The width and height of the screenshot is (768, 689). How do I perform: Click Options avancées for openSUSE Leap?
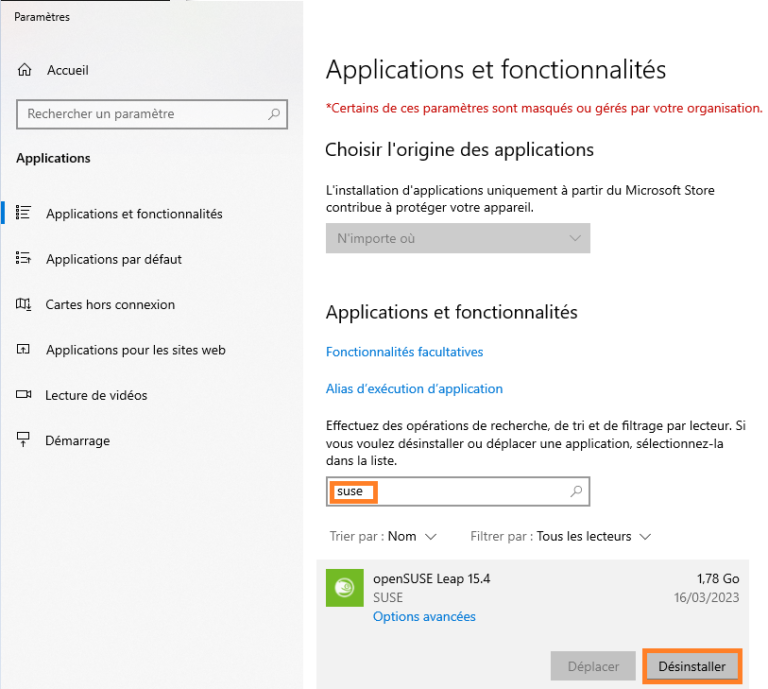(424, 616)
